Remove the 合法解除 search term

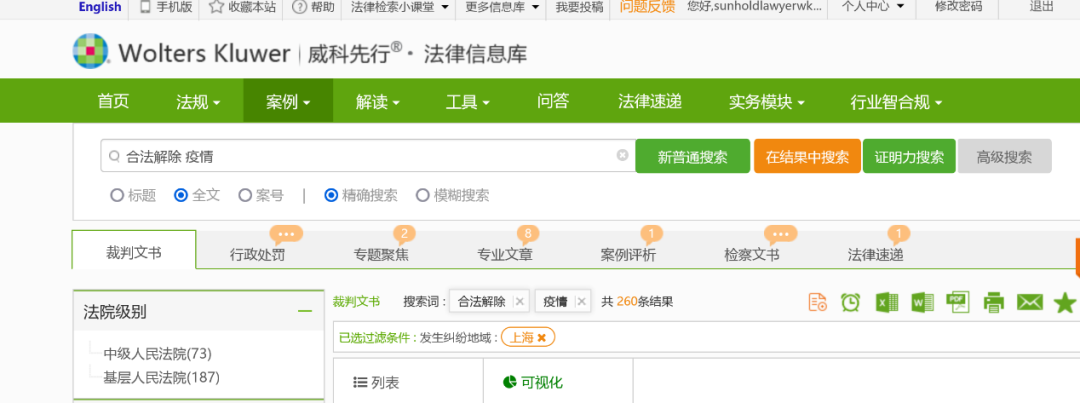tap(519, 301)
